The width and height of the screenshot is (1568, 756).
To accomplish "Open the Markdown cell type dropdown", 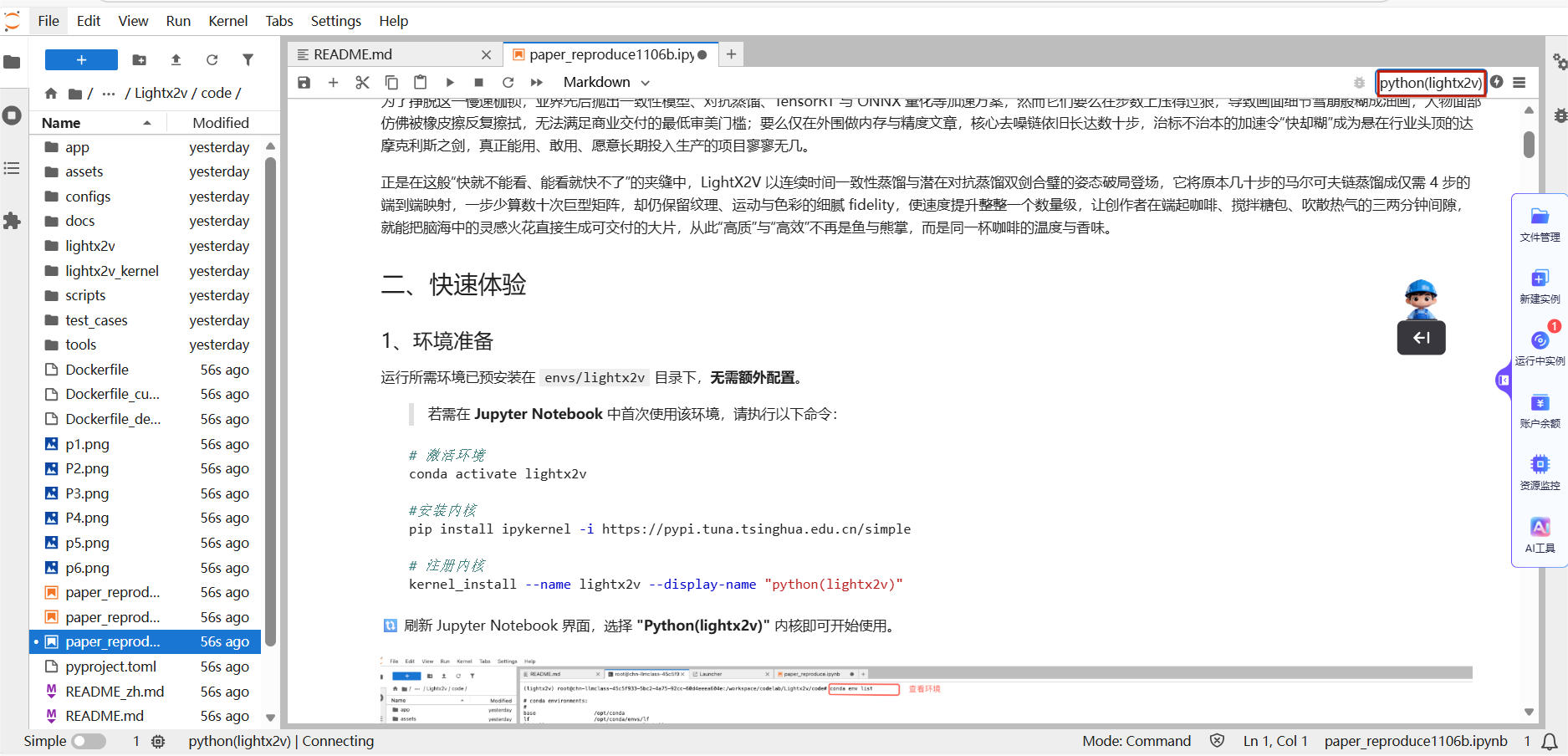I will [606, 82].
